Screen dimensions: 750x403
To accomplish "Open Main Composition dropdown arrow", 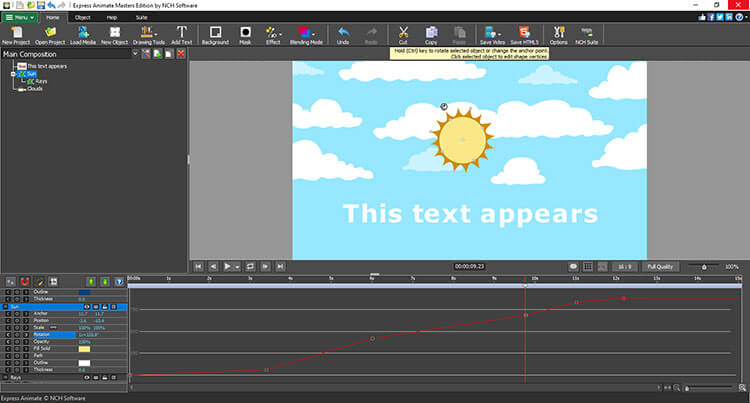I will tap(135, 54).
